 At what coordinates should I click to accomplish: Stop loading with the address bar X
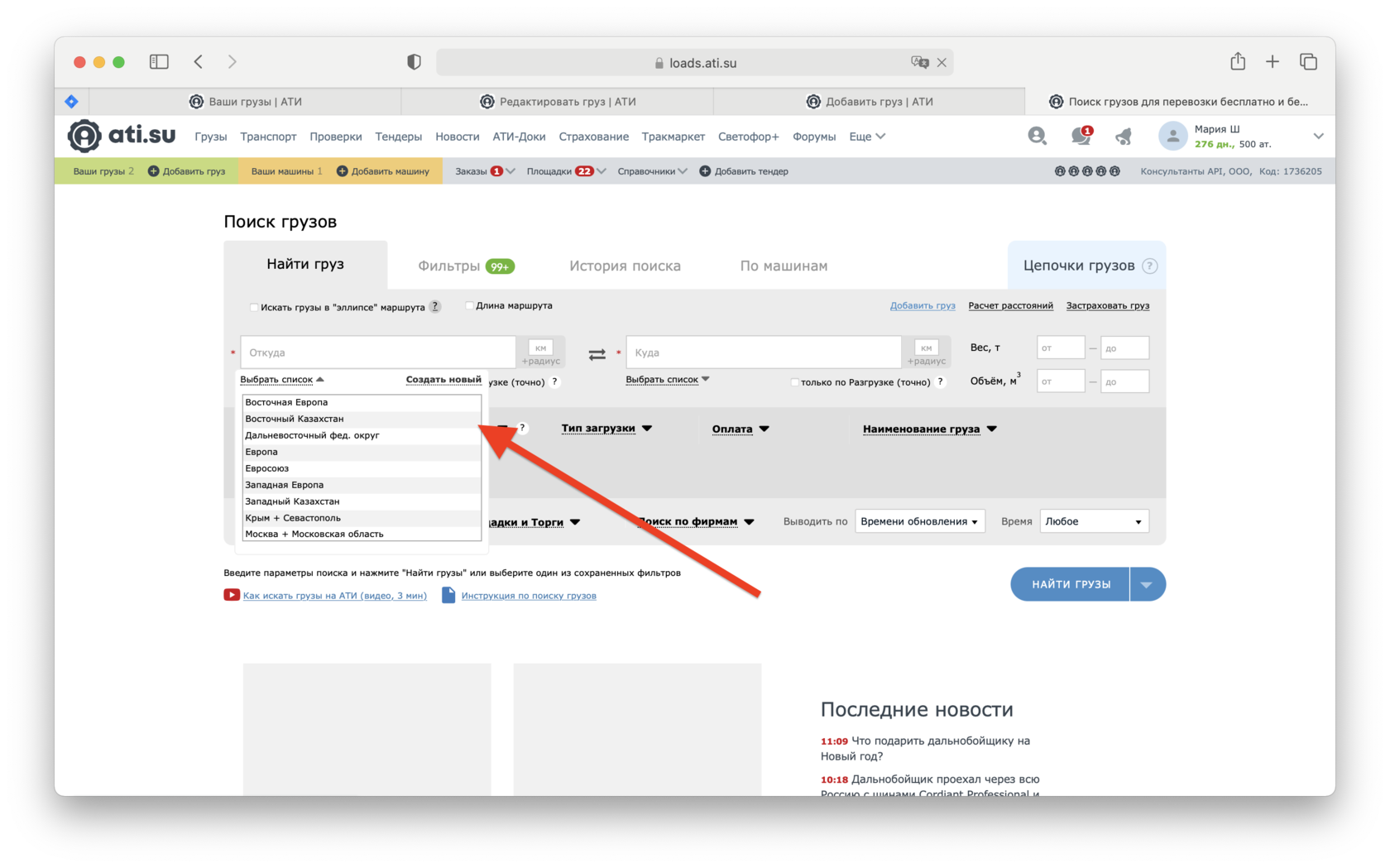(942, 62)
